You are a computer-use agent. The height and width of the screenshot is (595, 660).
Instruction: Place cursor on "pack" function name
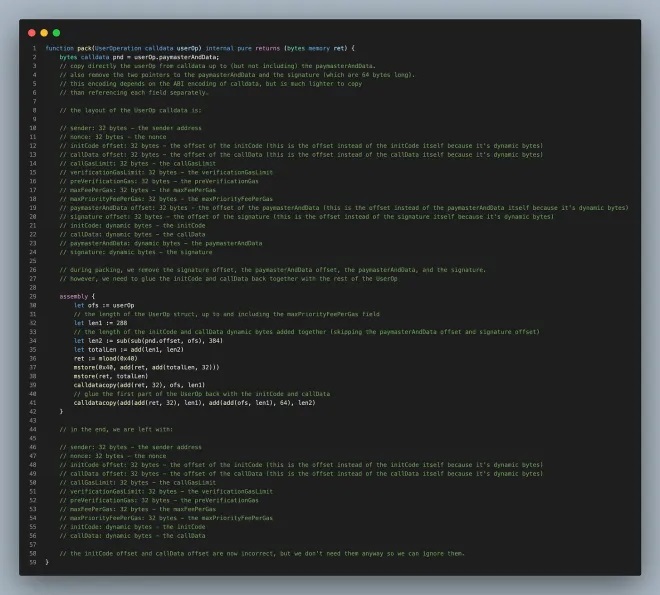(x=86, y=48)
